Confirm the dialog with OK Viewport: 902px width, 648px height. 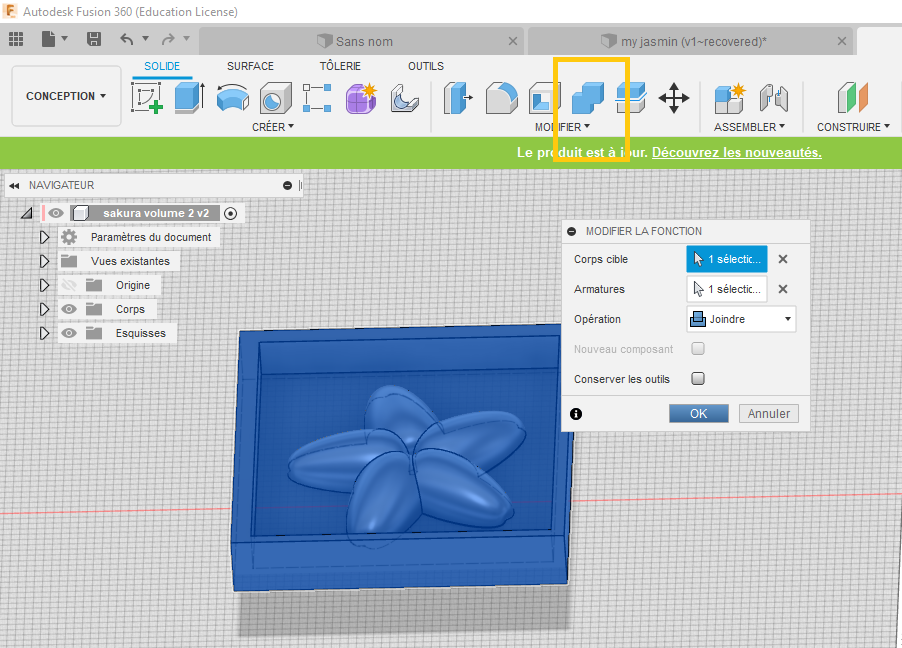[698, 413]
